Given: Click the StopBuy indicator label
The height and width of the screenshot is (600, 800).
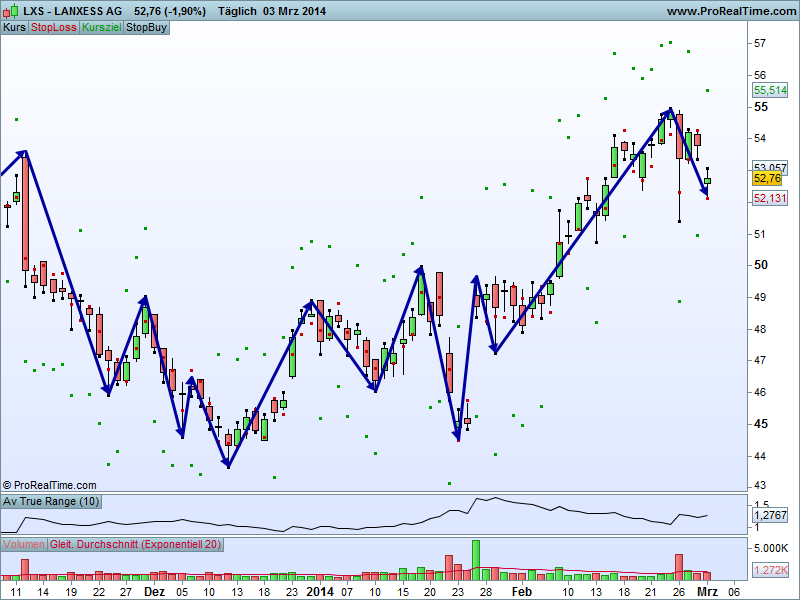Looking at the screenshot, I should pyautogui.click(x=146, y=27).
